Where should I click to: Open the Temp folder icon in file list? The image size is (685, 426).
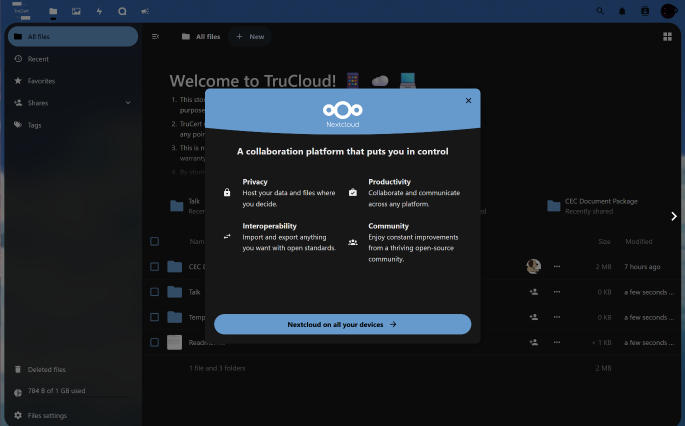(175, 317)
